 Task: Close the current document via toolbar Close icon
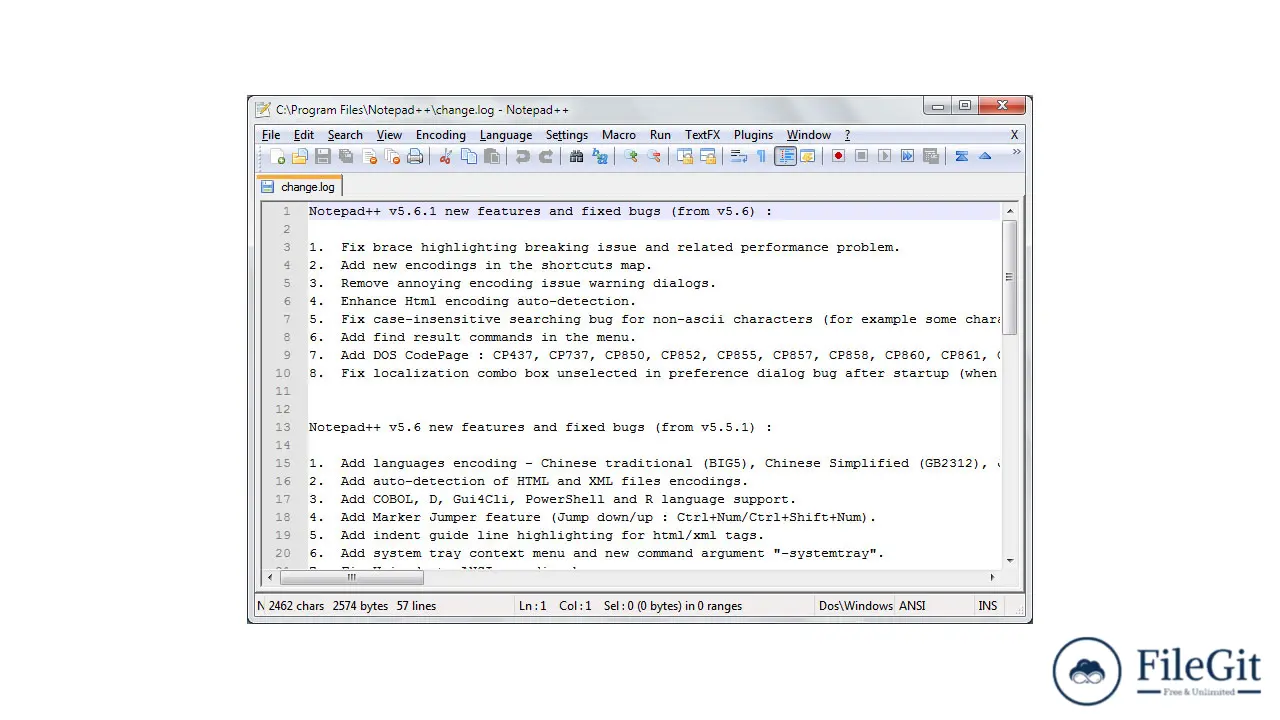coord(370,156)
